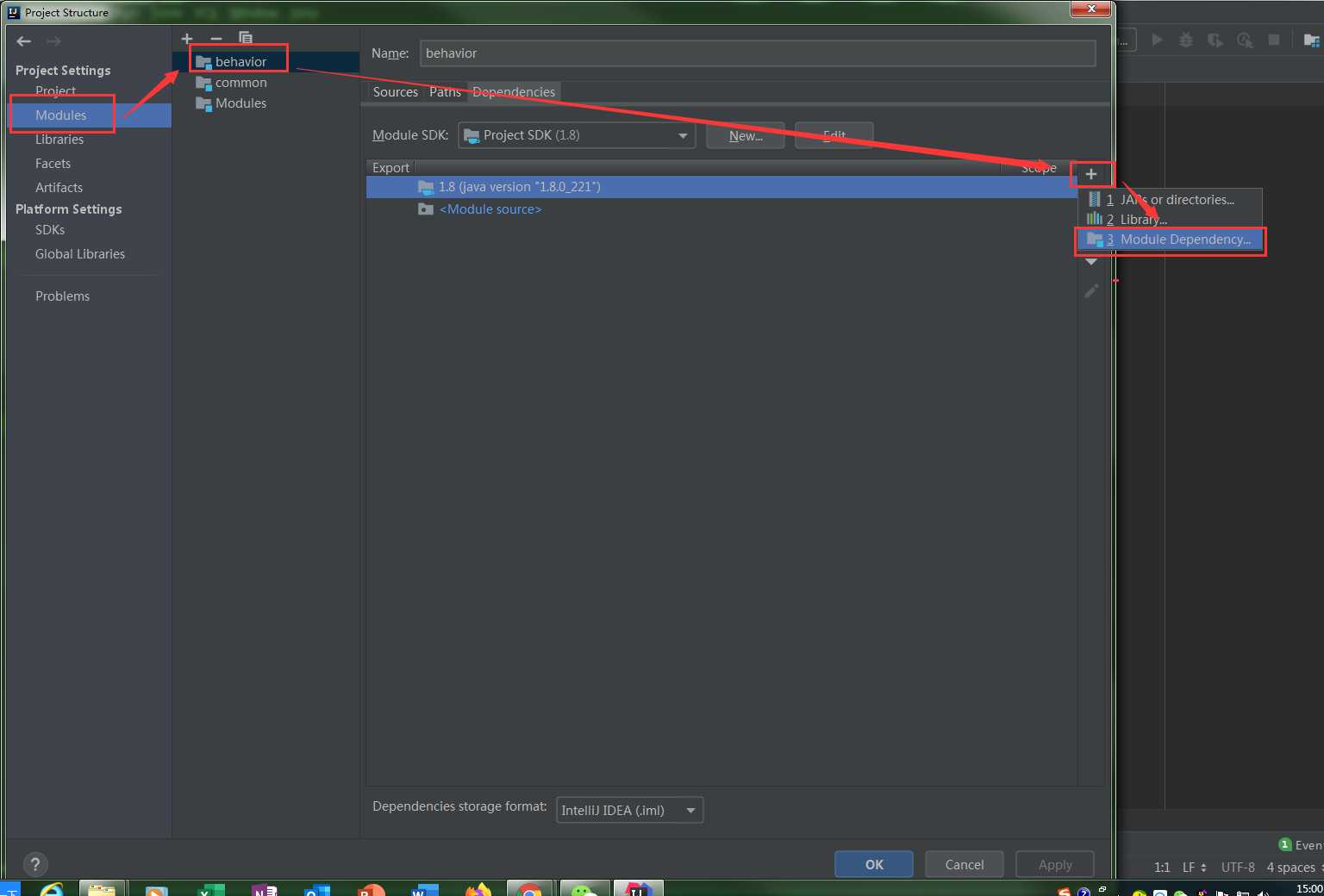Click the Profiler run icon in the IDE toolbar

click(x=1245, y=40)
